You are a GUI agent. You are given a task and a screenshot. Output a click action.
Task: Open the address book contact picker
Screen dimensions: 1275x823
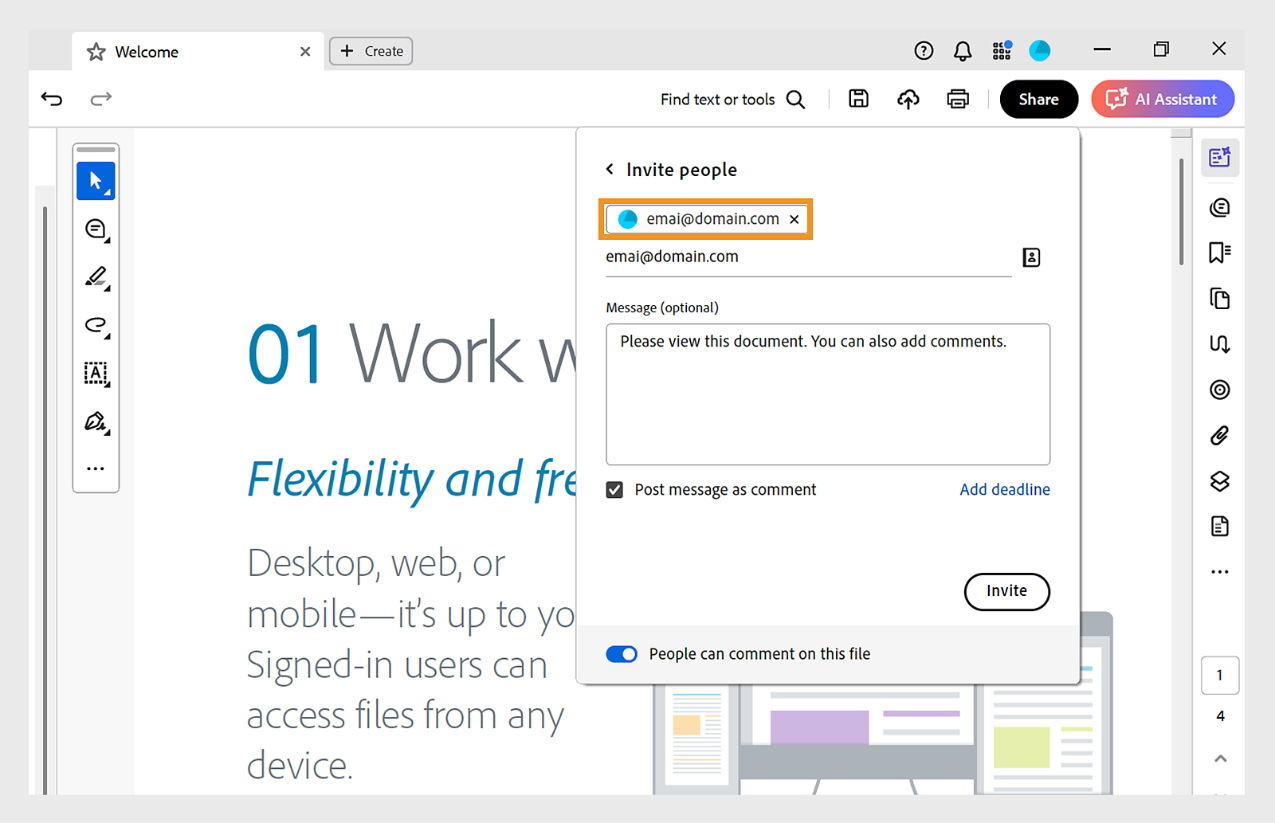click(1031, 257)
